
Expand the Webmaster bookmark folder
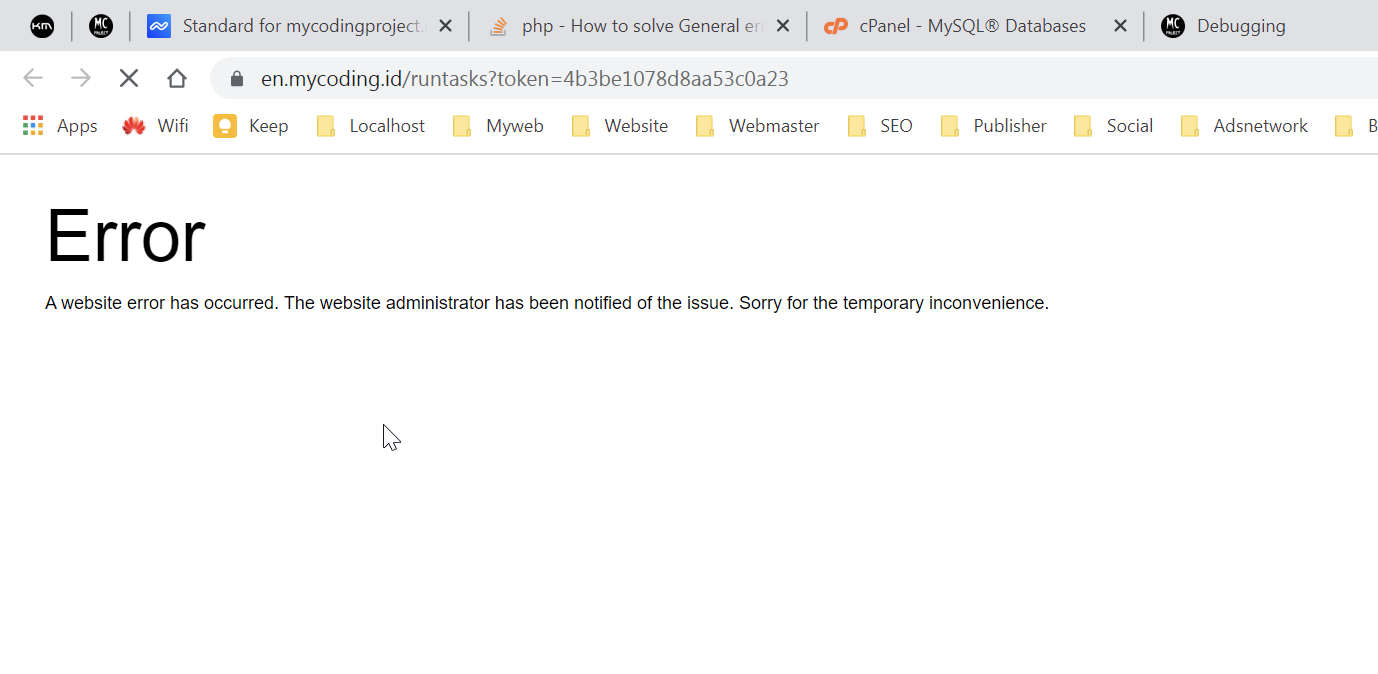[x=758, y=126]
